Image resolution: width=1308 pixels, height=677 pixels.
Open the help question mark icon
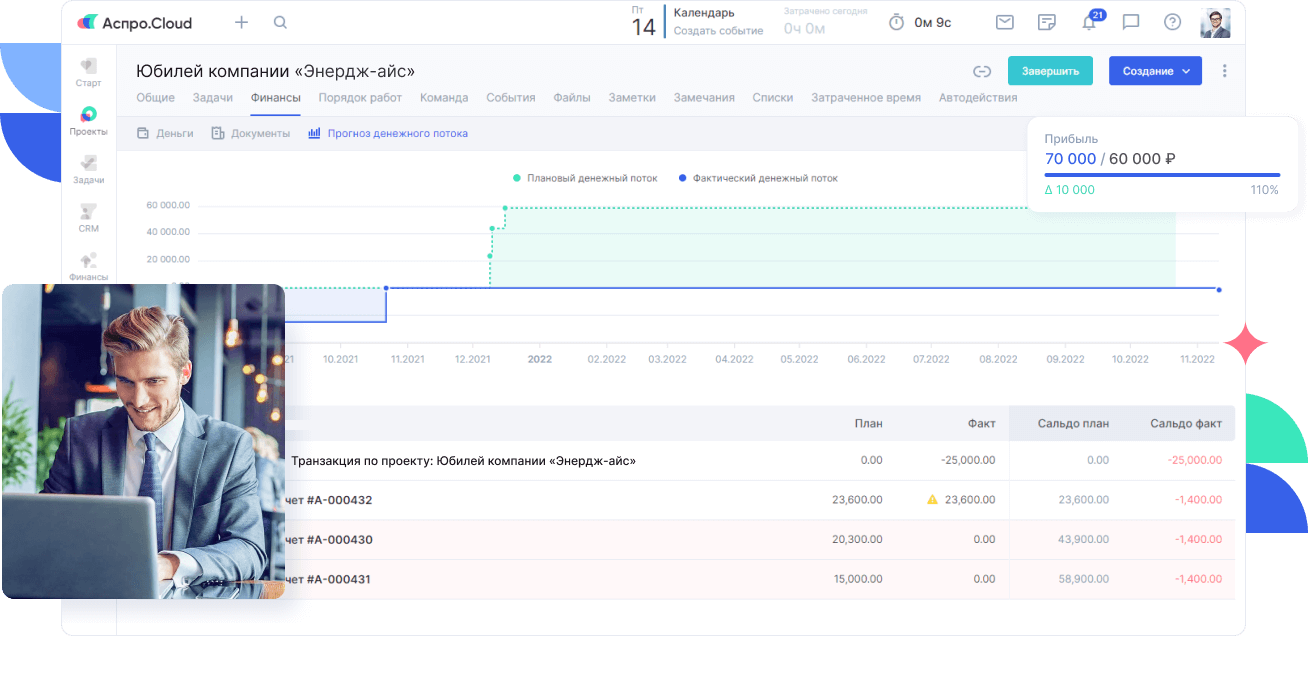1173,22
